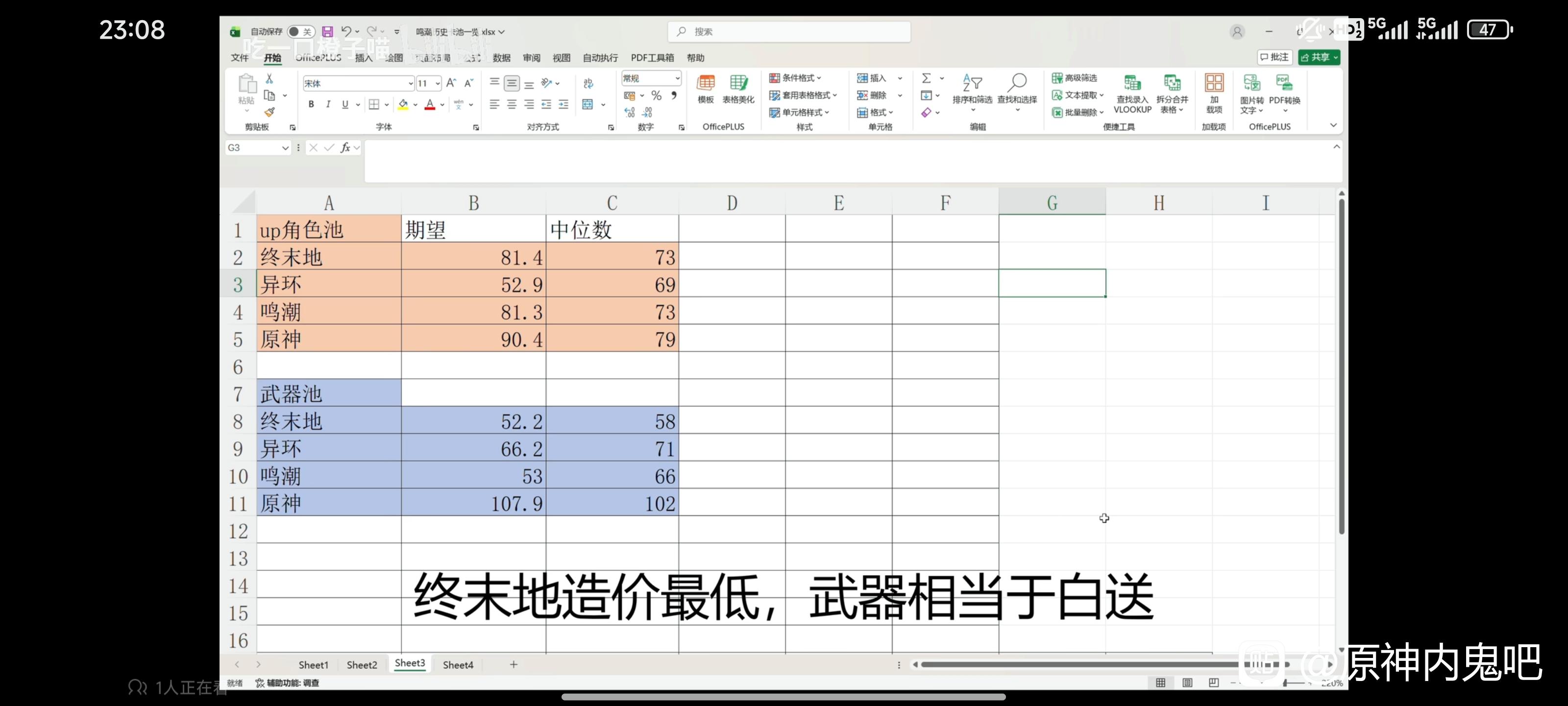Increase decimal places
1568x706 pixels.
[629, 112]
